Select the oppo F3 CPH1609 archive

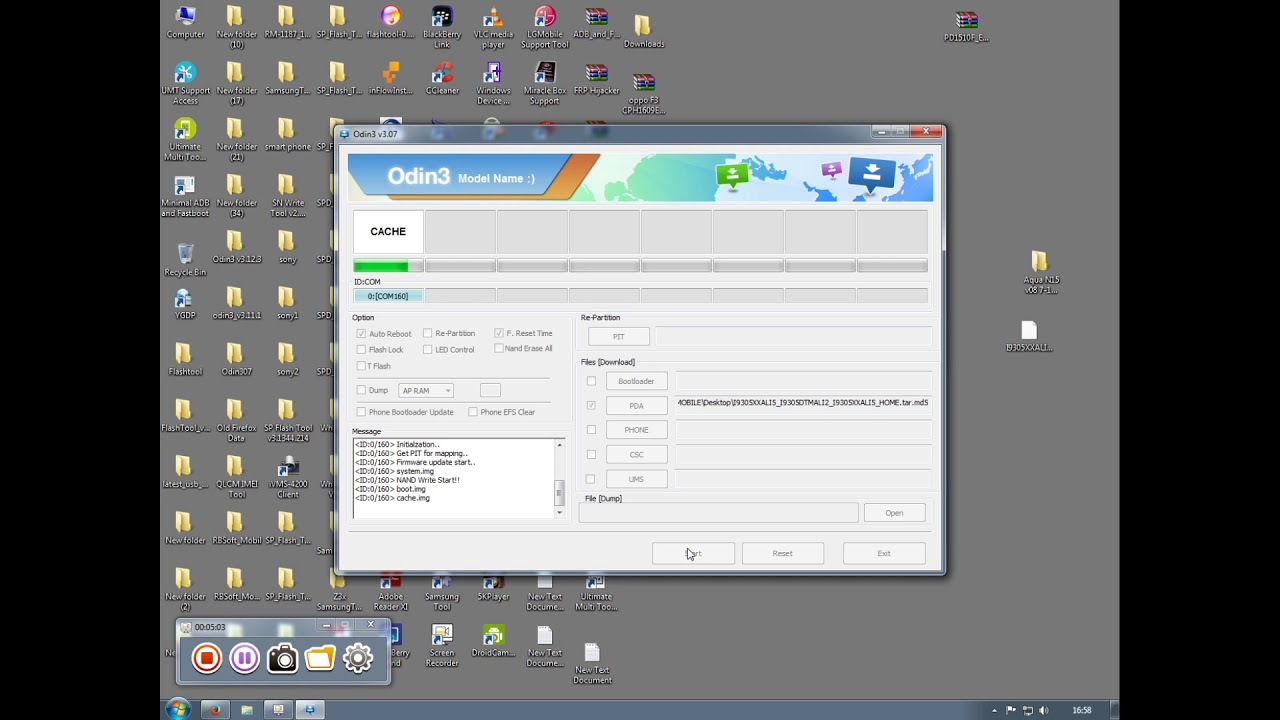[x=643, y=94]
